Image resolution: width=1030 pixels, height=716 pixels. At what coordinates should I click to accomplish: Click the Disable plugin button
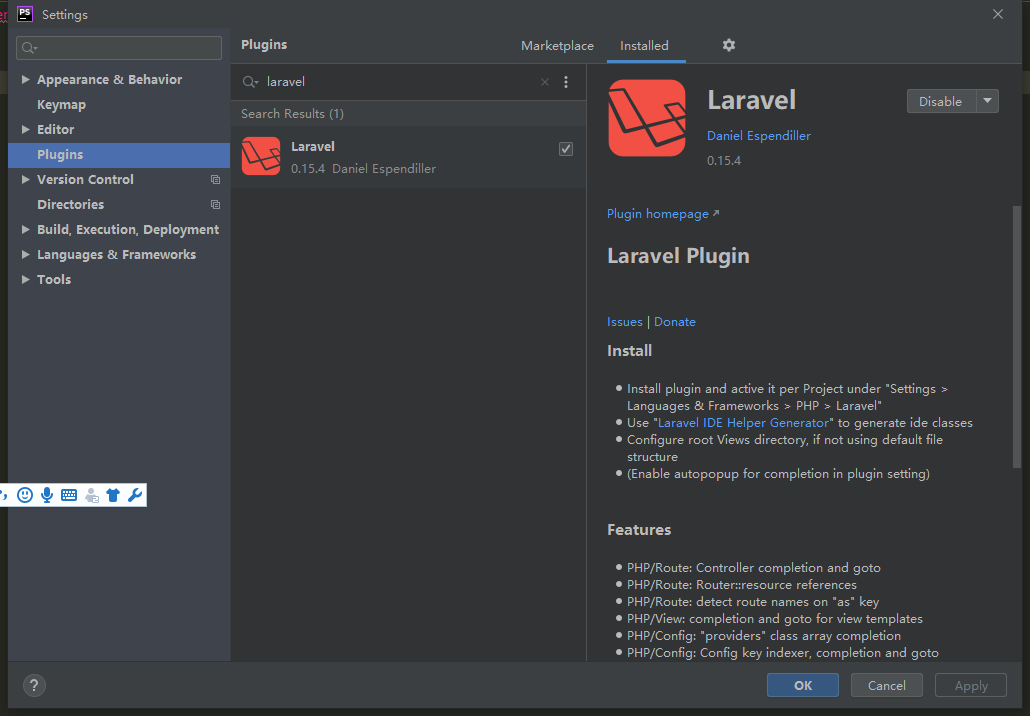(x=941, y=101)
